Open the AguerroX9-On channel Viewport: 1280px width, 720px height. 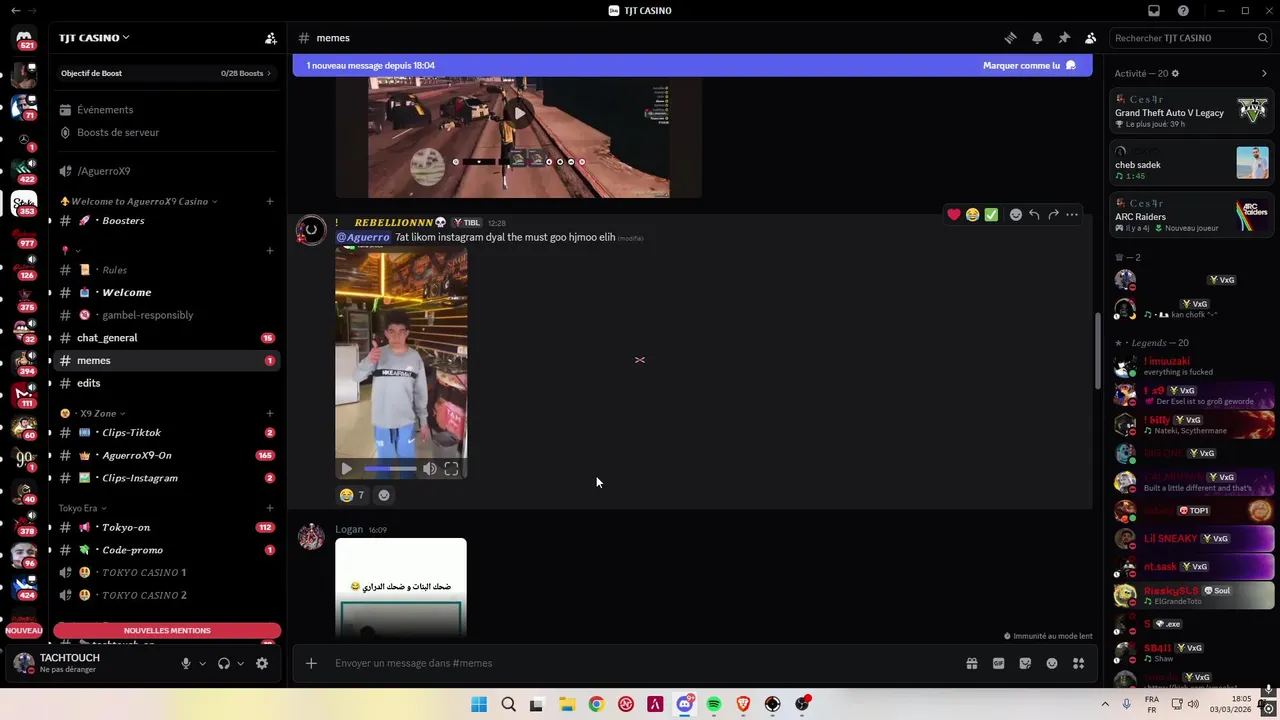click(167, 455)
